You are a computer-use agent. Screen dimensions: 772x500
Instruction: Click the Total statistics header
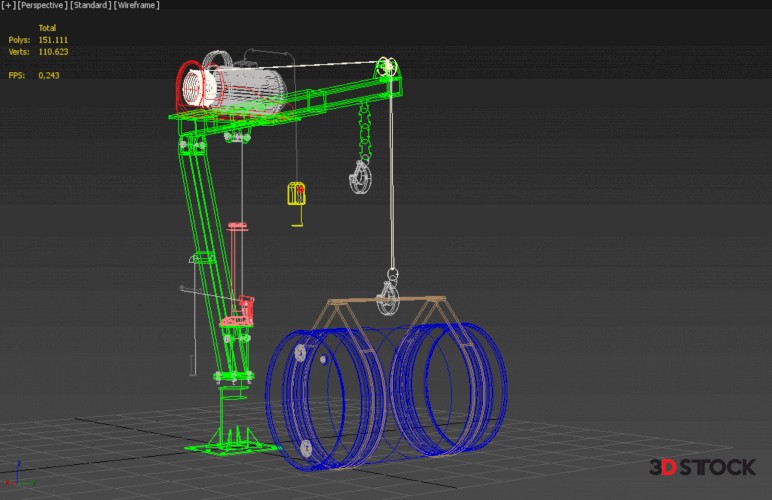click(x=47, y=28)
